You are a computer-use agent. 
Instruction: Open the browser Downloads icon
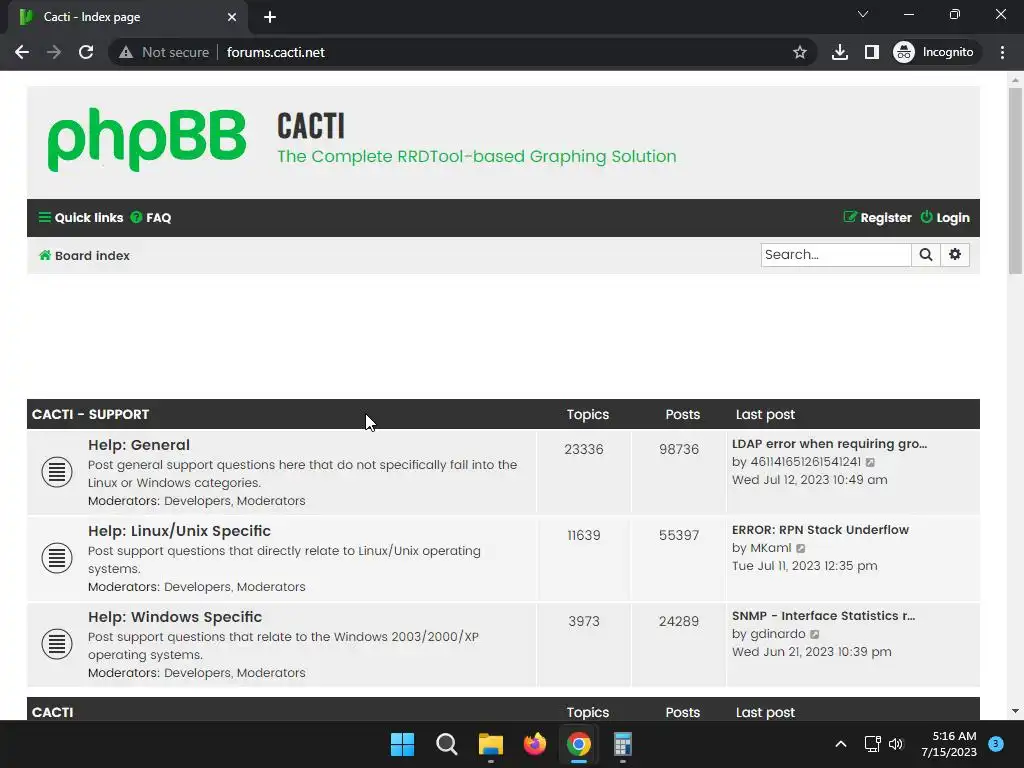[x=840, y=52]
